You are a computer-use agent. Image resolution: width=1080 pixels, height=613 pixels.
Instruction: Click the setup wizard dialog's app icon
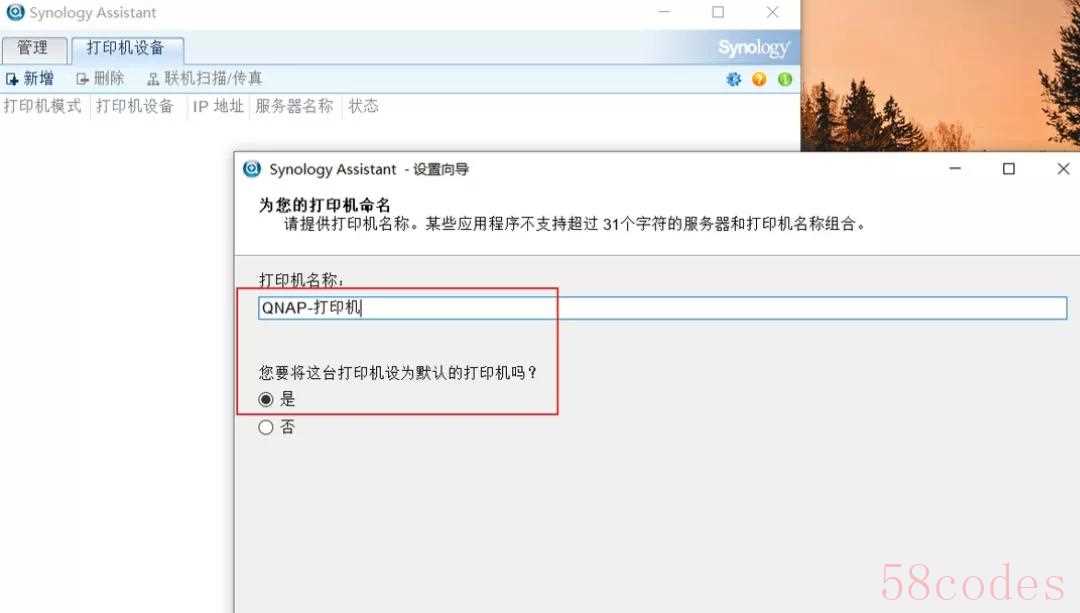coord(252,169)
